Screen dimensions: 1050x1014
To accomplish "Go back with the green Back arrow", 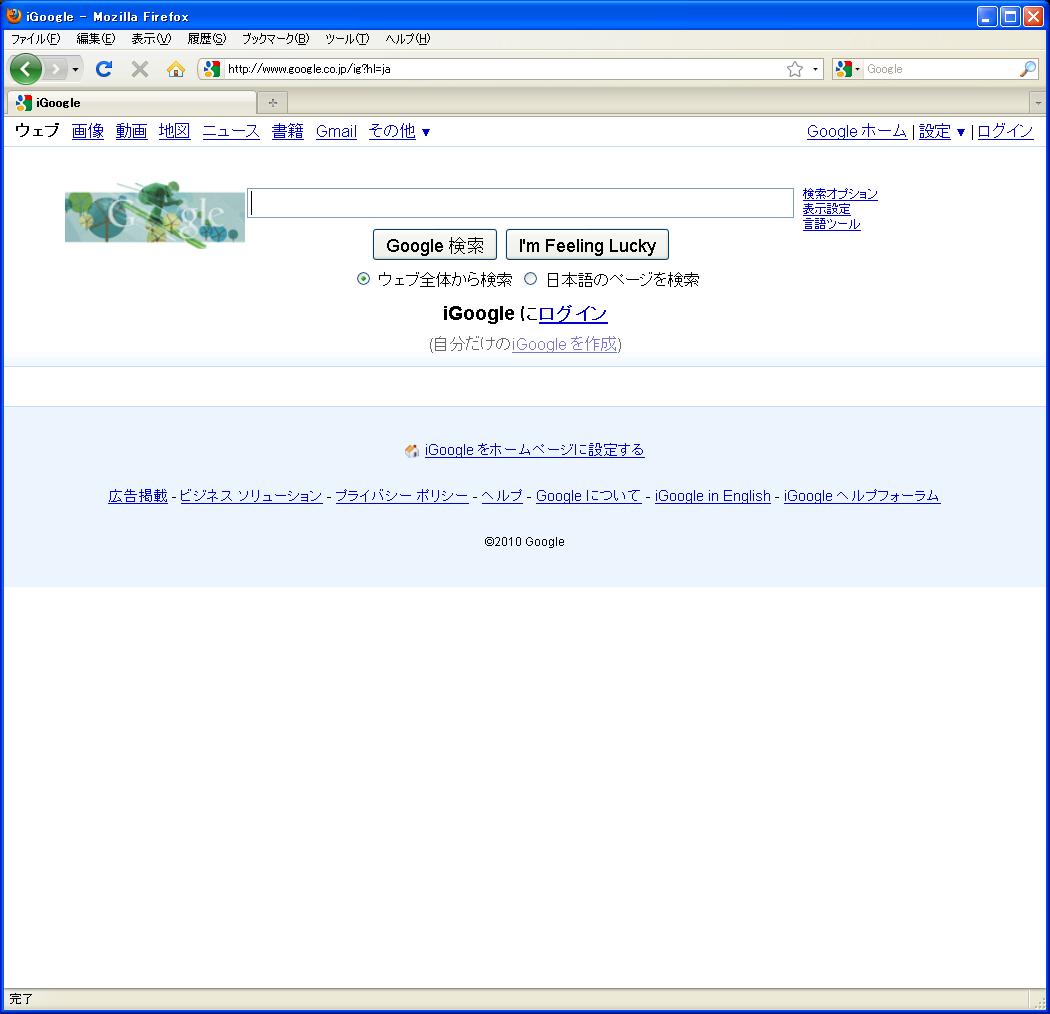I will click(25, 69).
